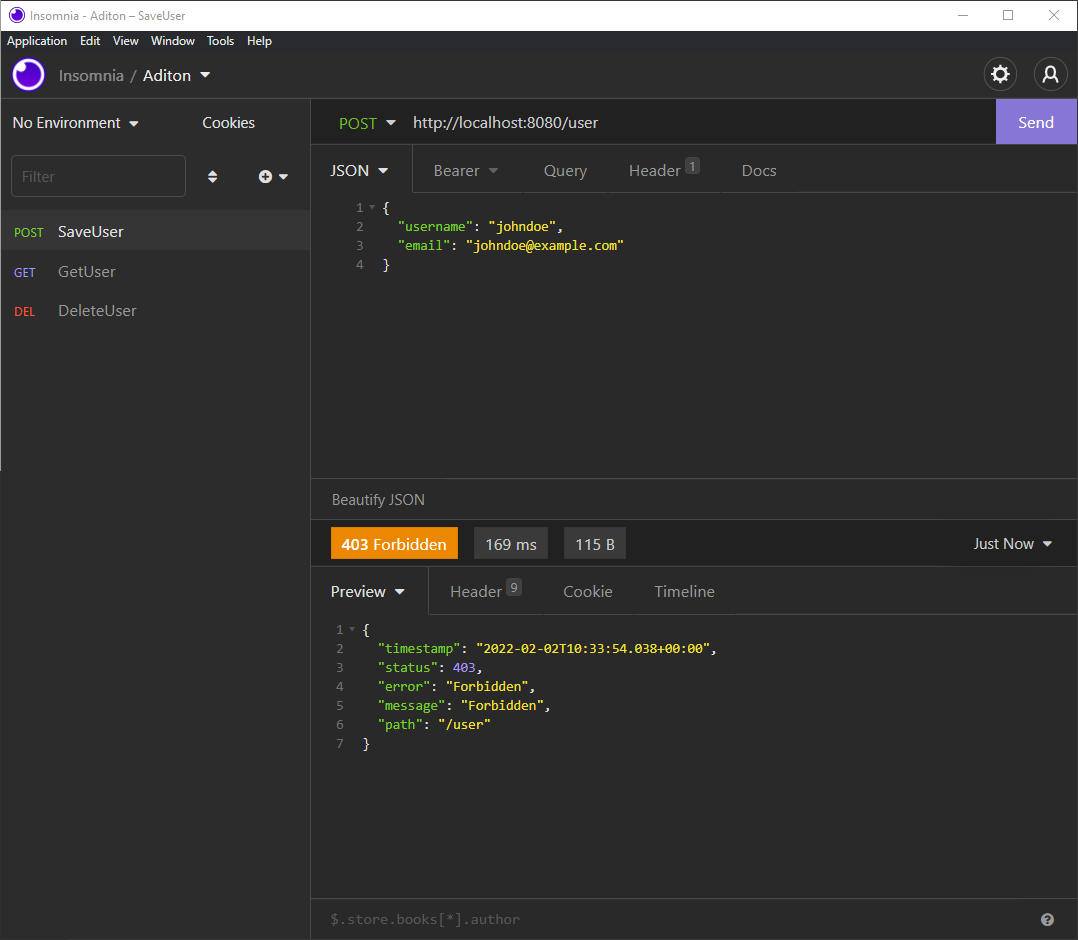Switch to the request Header tab

[664, 169]
